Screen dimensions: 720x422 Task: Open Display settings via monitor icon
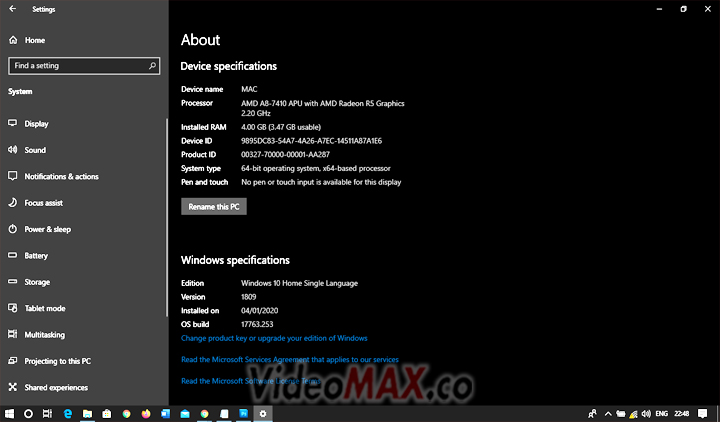pos(13,124)
